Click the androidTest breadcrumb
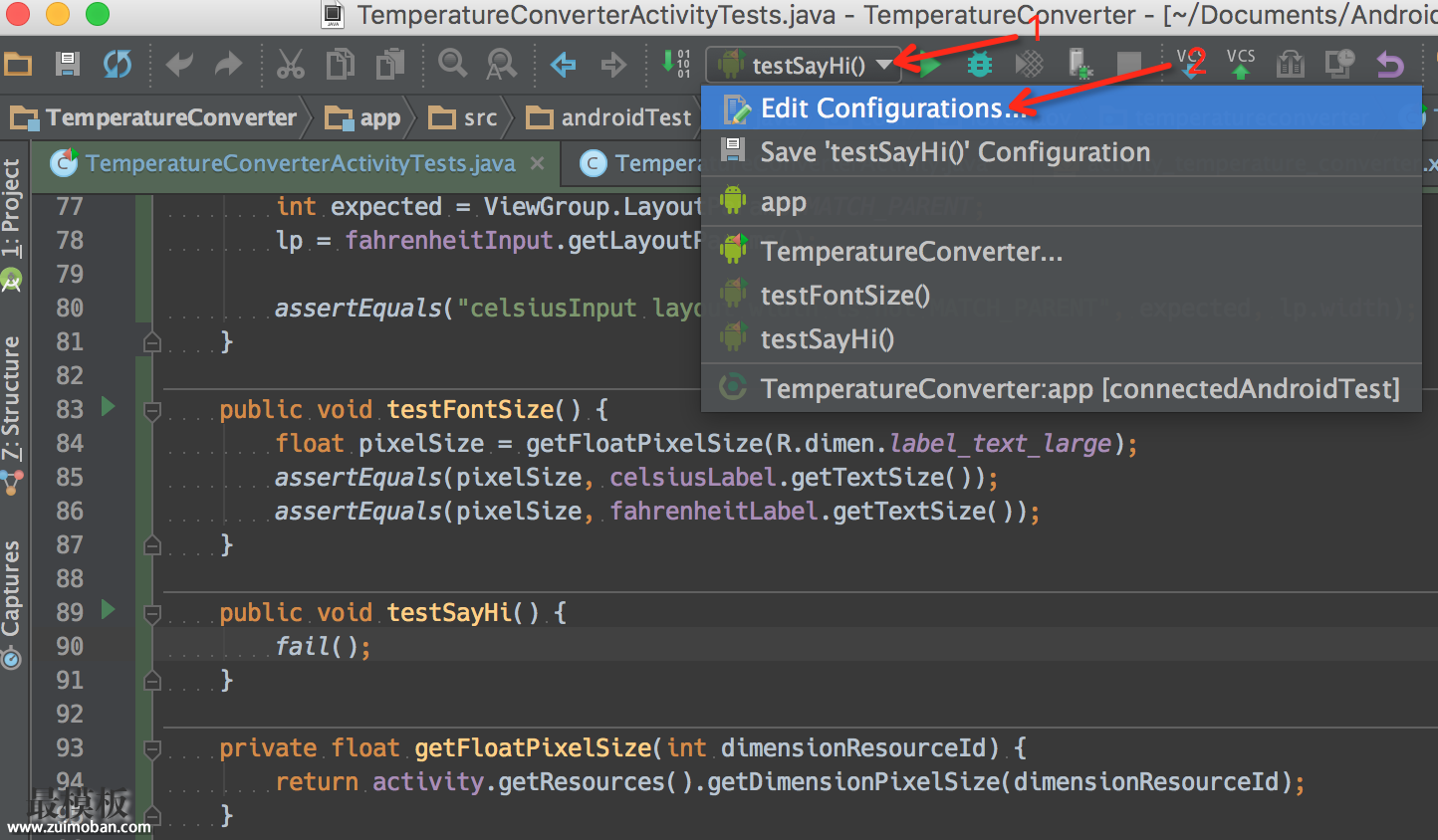The image size is (1438, 840). pos(608,118)
